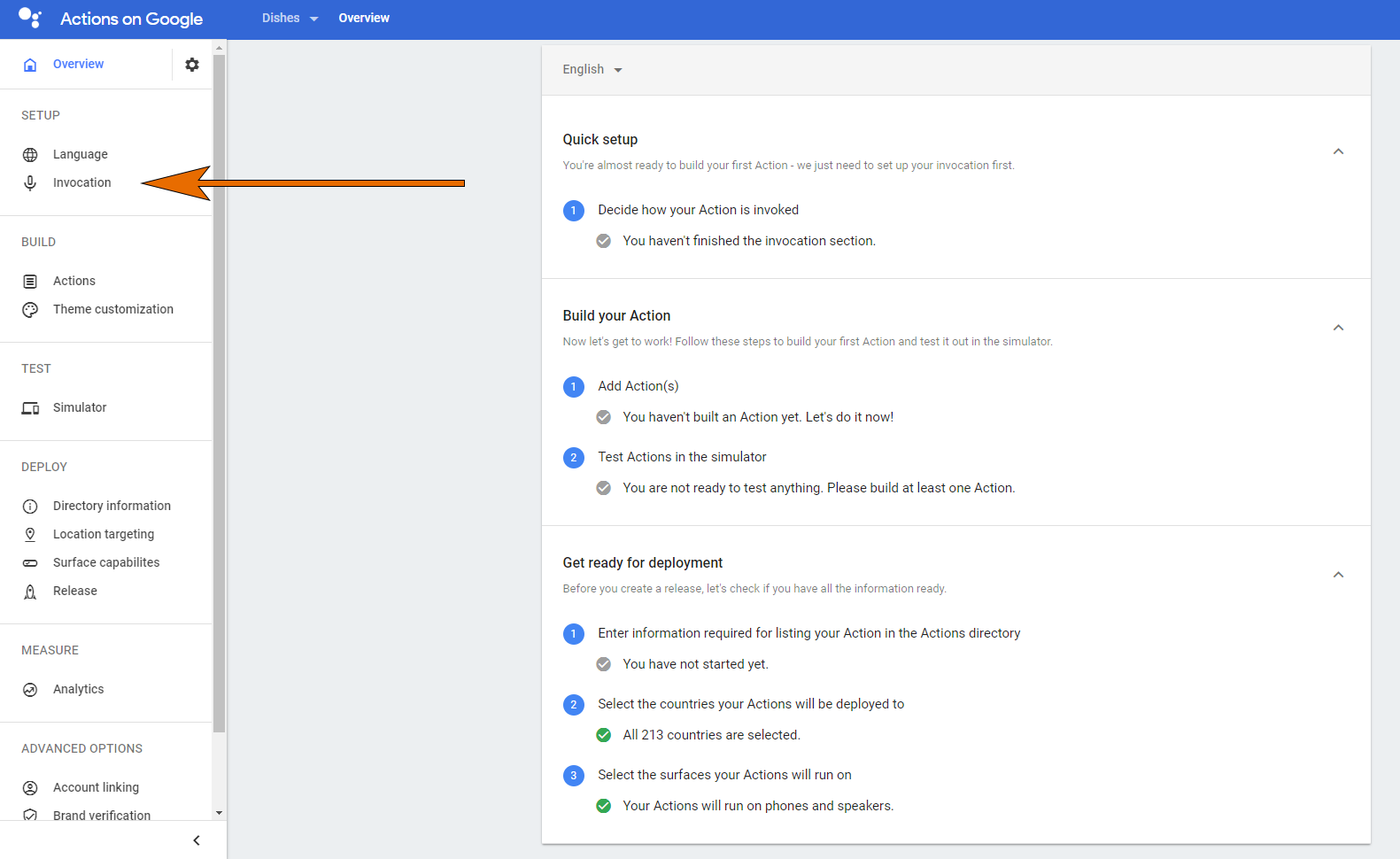Click the Location targeting pin icon
The height and width of the screenshot is (859, 1400).
(30, 535)
